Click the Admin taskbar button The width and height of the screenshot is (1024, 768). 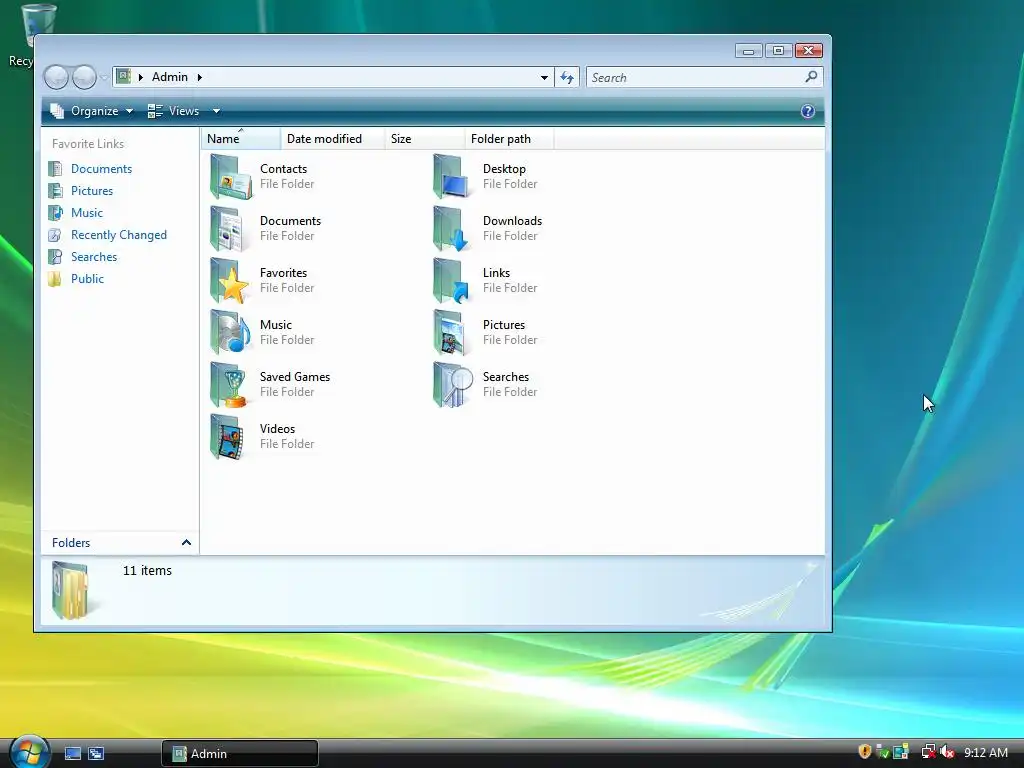click(x=240, y=753)
